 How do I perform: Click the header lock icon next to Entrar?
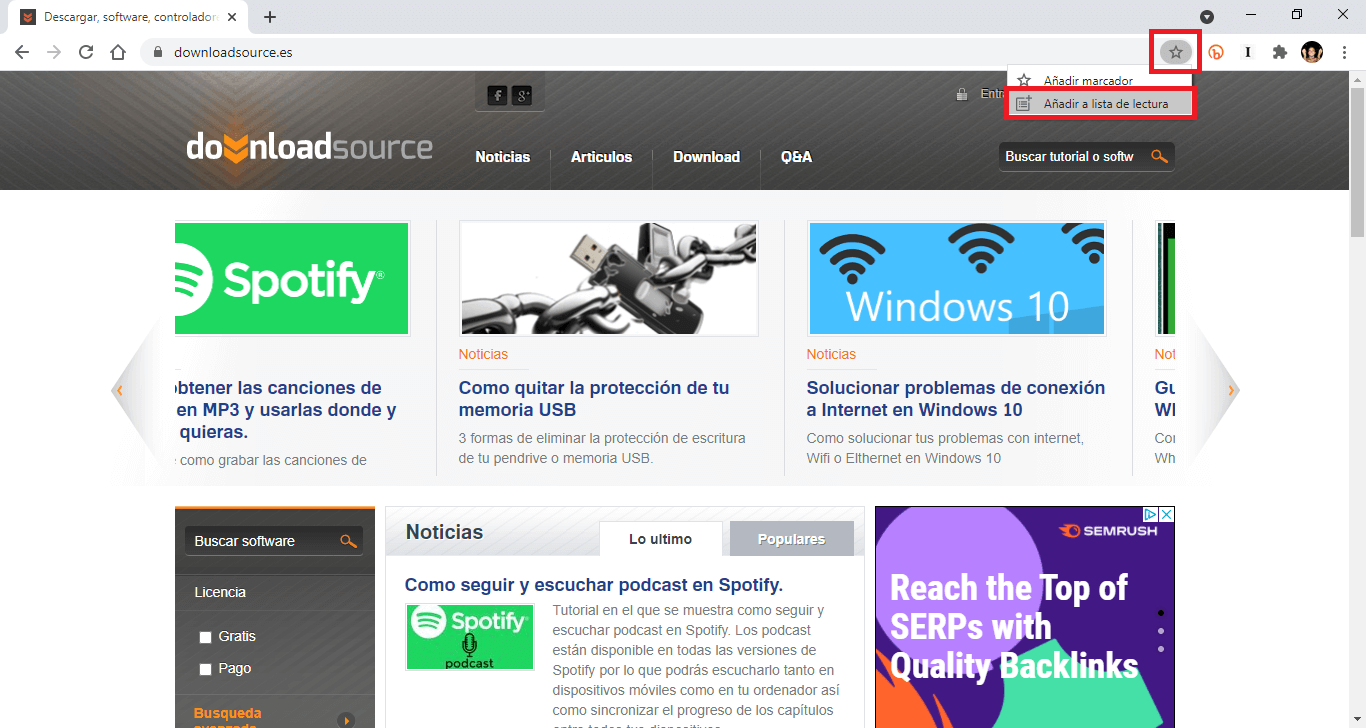tap(962, 94)
